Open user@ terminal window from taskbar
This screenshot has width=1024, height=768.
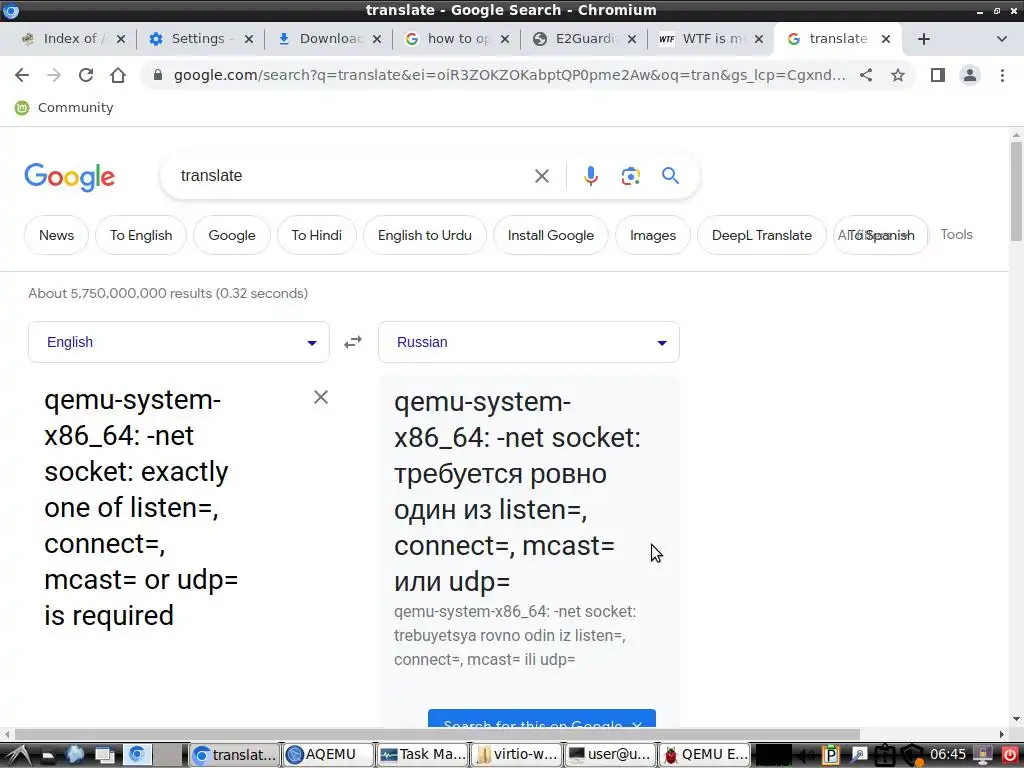pos(611,755)
